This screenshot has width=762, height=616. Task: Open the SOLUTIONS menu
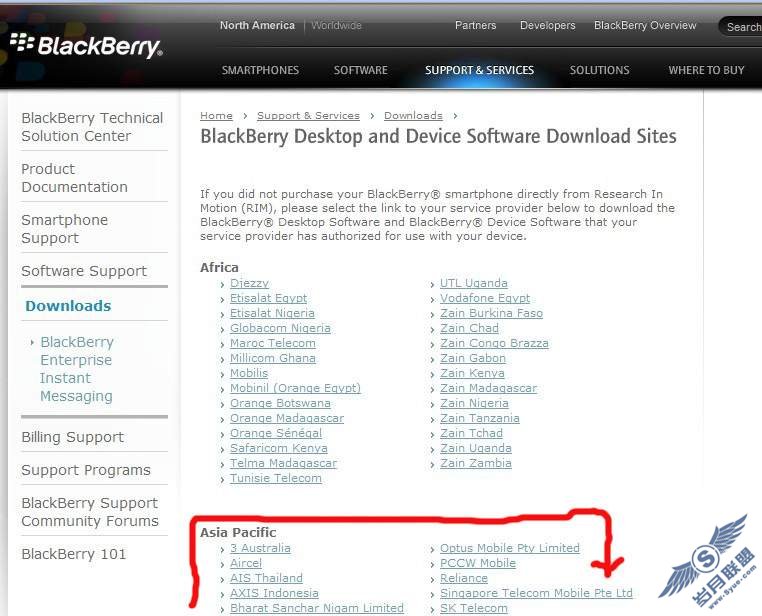599,70
